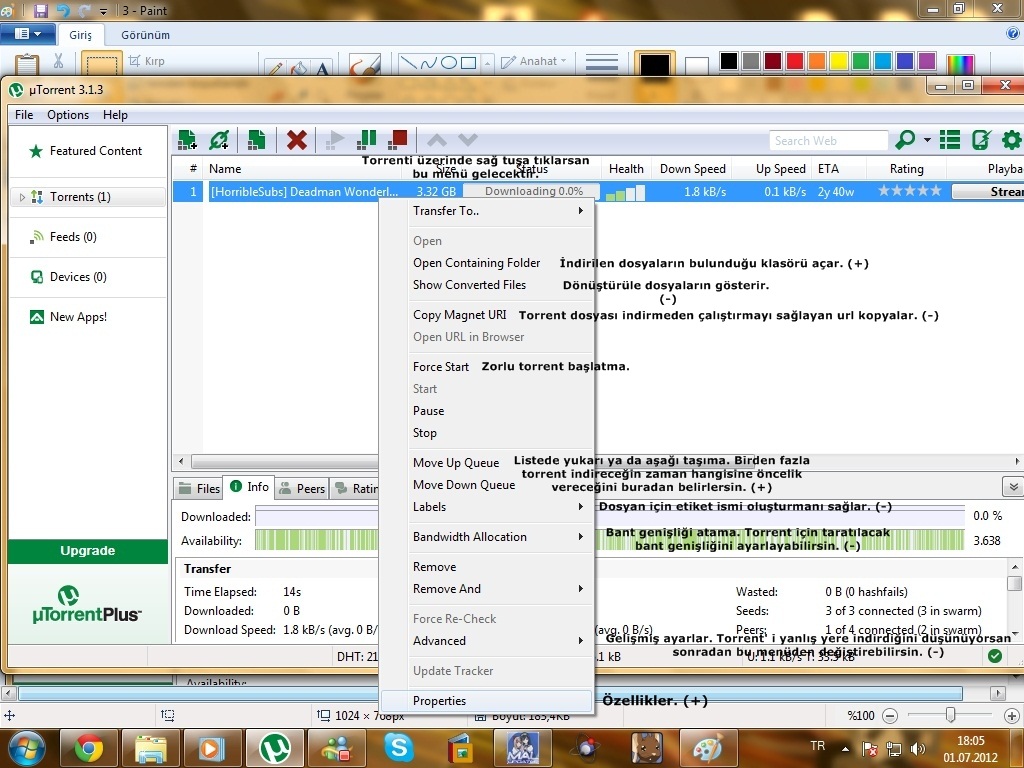This screenshot has height=768, width=1024.
Task: Click the volume speaker tray icon
Action: pos(918,748)
